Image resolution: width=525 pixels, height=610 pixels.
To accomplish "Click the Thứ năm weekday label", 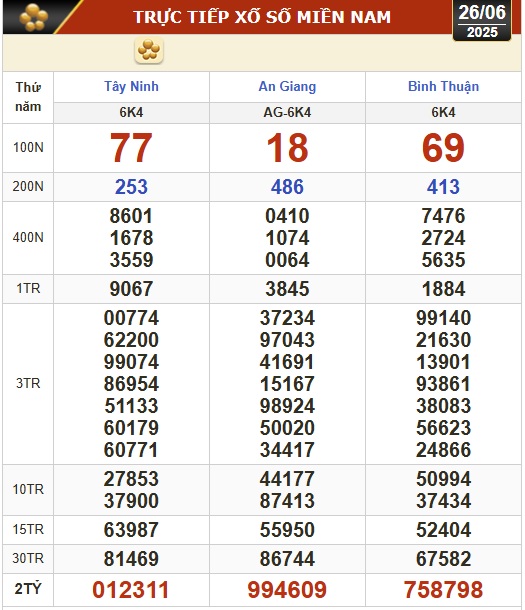I will pos(28,97).
